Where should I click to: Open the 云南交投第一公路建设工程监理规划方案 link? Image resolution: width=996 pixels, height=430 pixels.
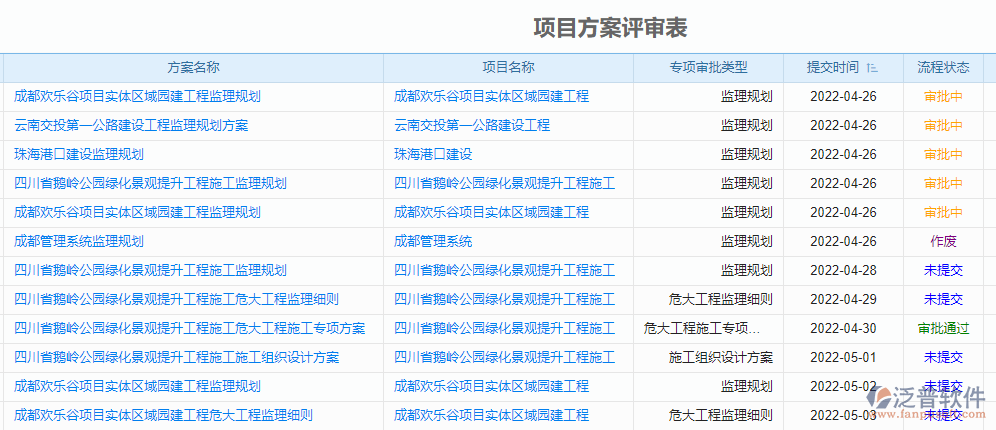pos(131,126)
